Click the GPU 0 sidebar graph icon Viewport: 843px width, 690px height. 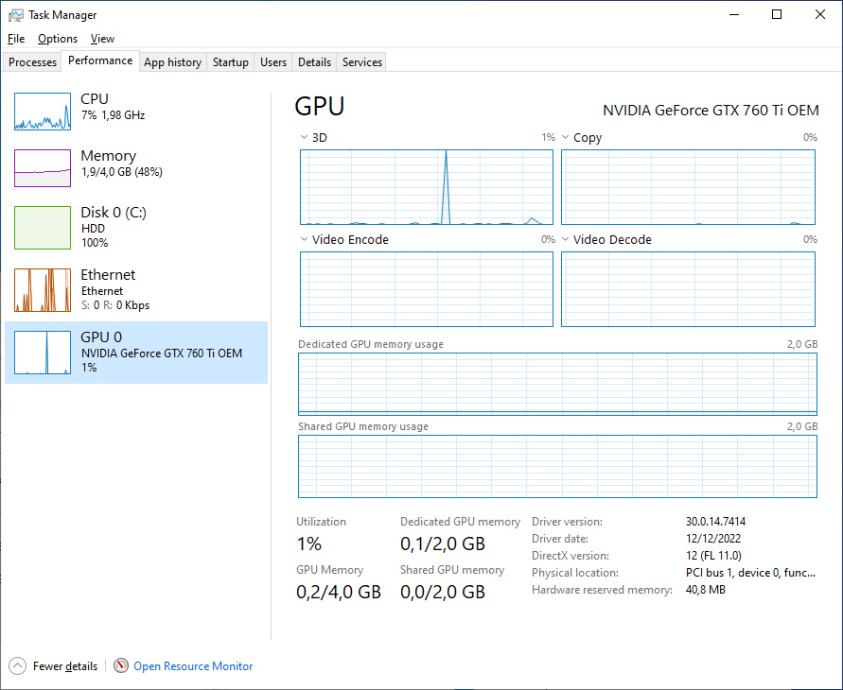coord(42,353)
